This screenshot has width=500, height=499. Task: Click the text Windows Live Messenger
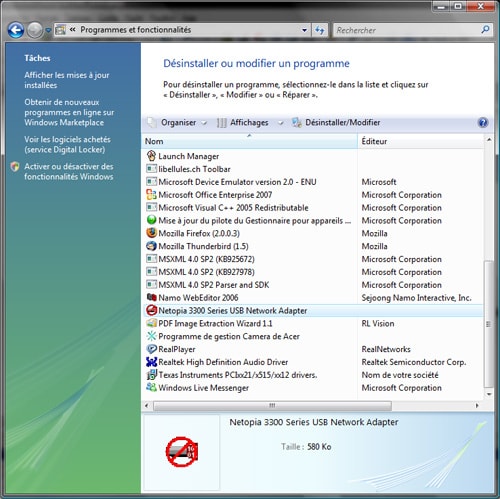(203, 388)
